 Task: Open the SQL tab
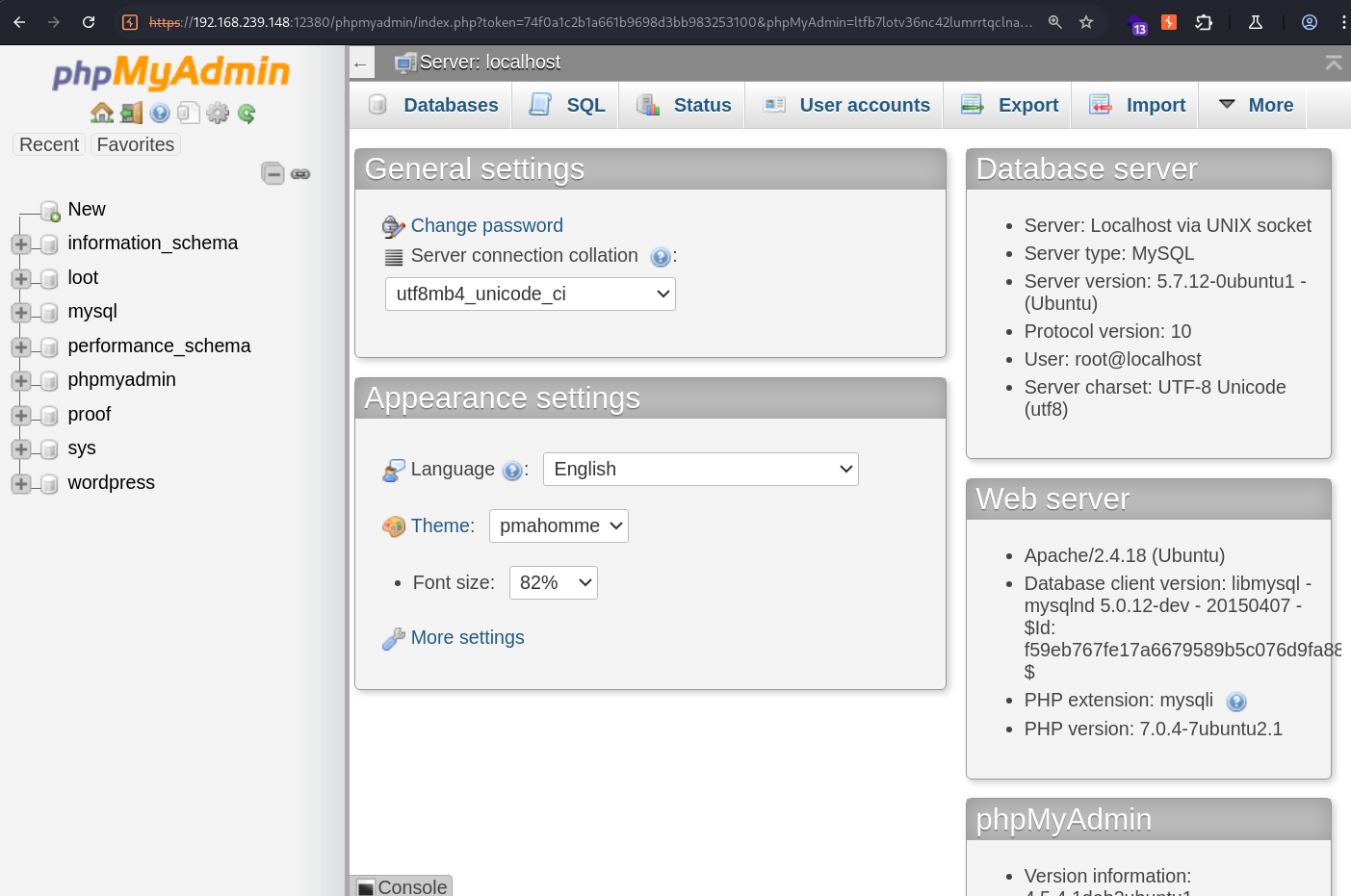(x=566, y=105)
